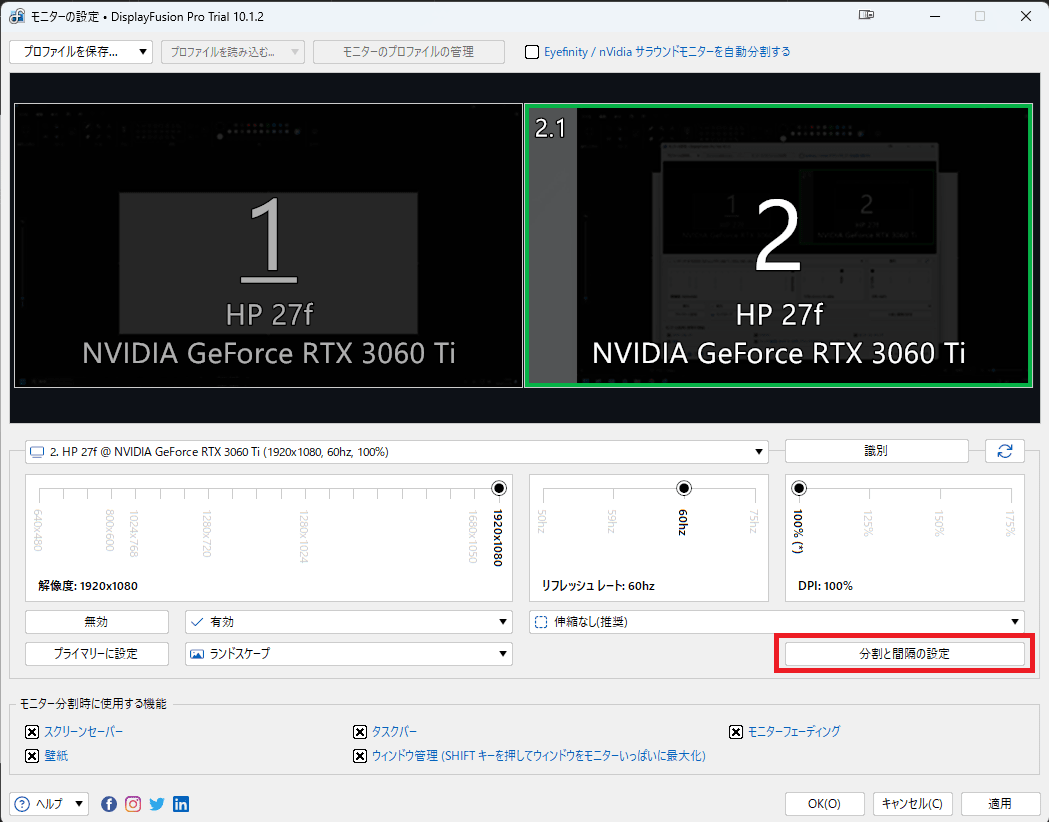The height and width of the screenshot is (822, 1049).
Task: Click the スクリーンセーバー link
Action: tap(84, 732)
